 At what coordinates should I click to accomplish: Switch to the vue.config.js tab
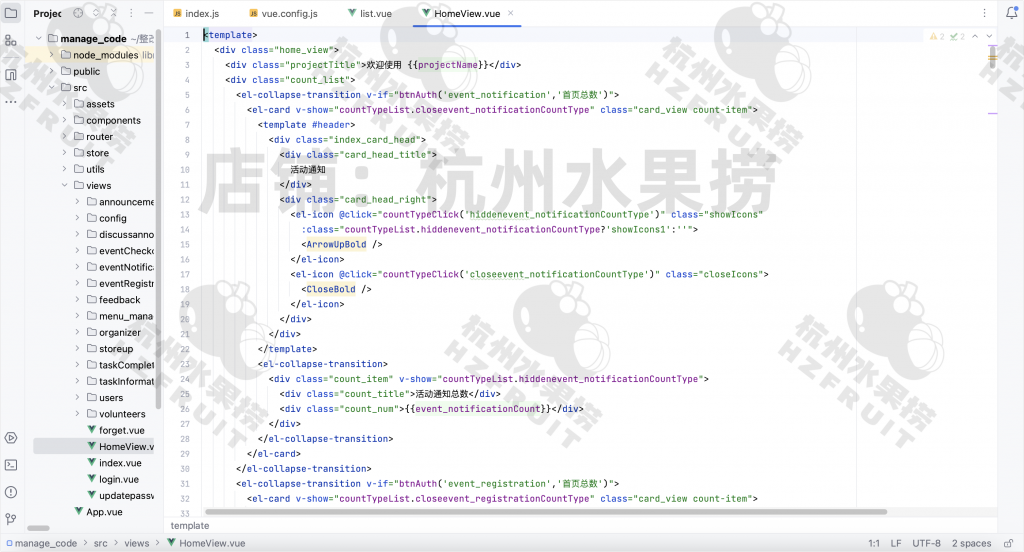click(283, 13)
